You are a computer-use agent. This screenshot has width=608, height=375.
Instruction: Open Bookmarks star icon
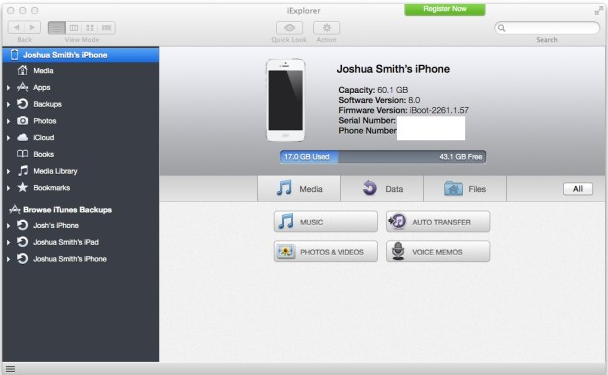click(22, 187)
